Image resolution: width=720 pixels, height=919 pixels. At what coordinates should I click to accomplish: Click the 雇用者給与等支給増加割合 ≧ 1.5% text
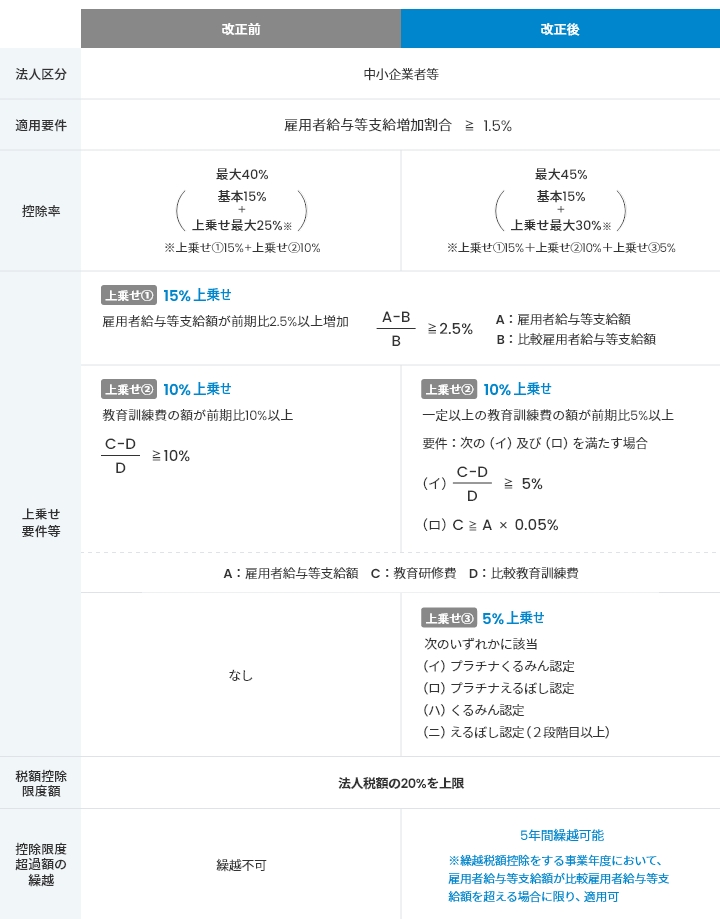pos(398,125)
